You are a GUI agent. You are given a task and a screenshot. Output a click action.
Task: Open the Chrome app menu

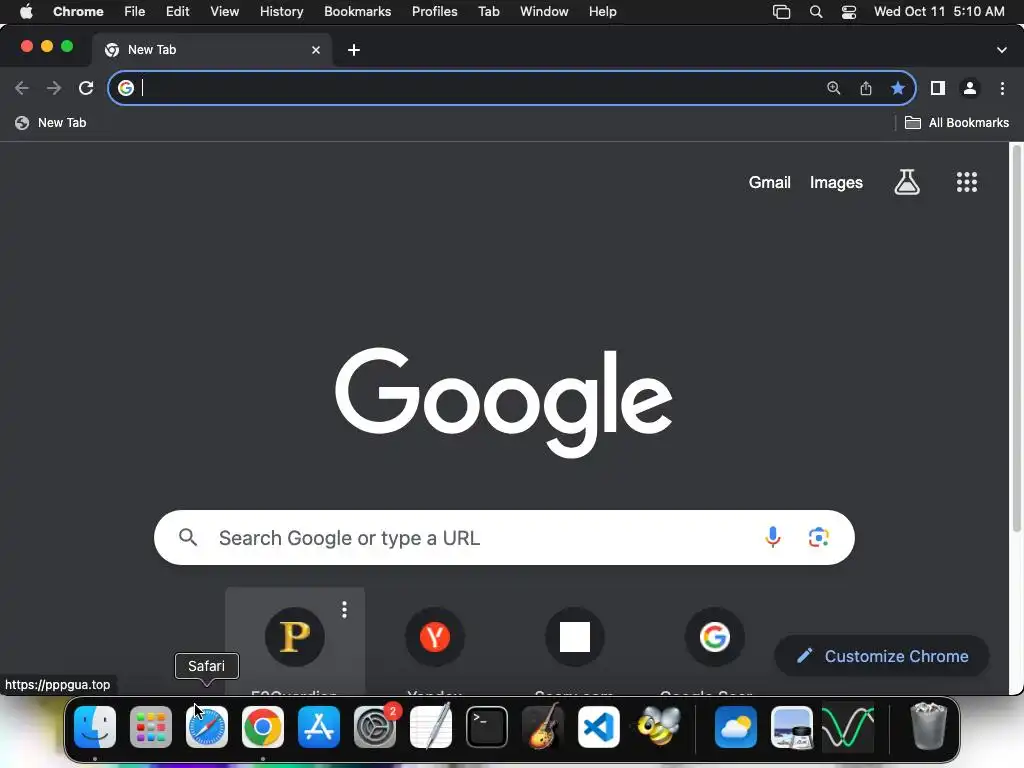[78, 12]
